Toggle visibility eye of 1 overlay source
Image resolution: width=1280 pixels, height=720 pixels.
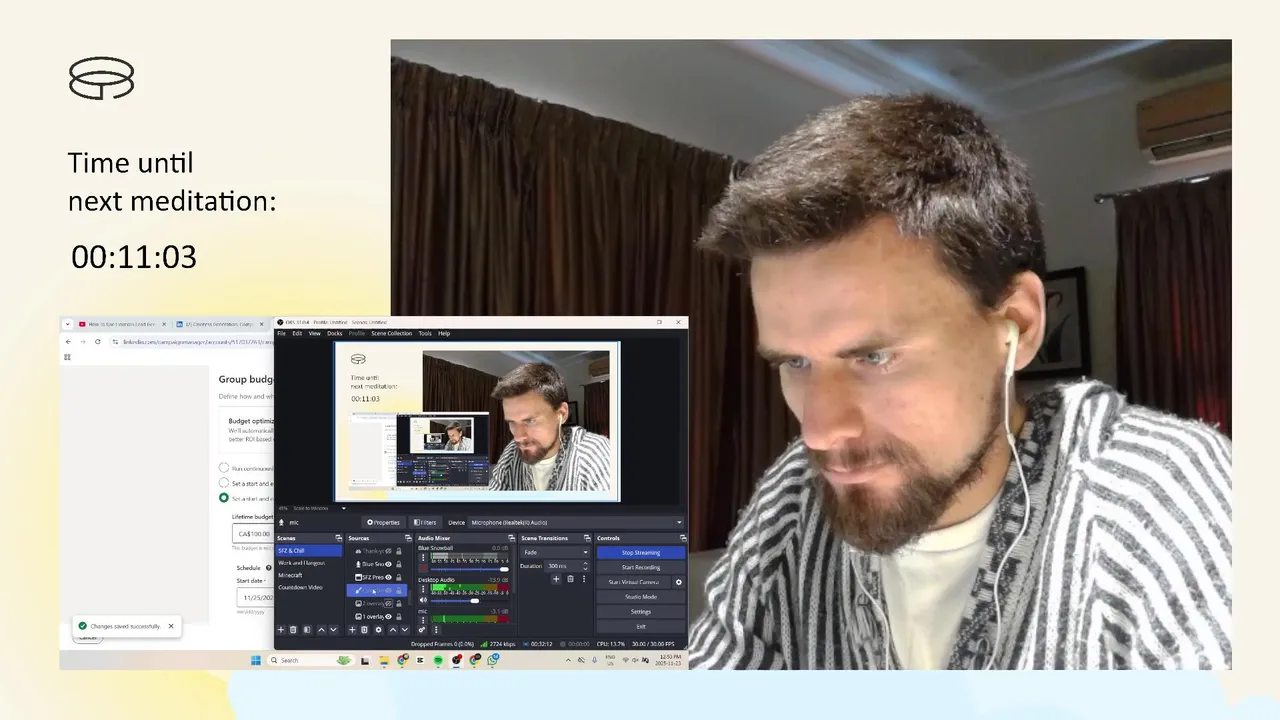pos(388,616)
